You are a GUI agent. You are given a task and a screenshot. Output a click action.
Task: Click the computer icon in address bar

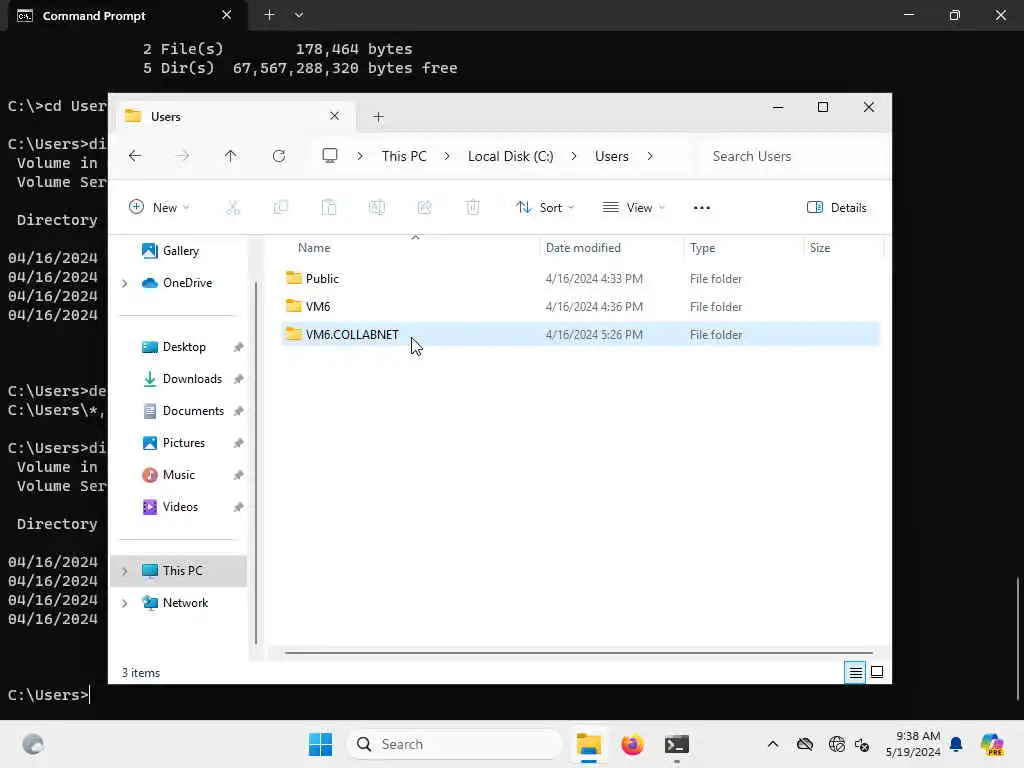[330, 155]
